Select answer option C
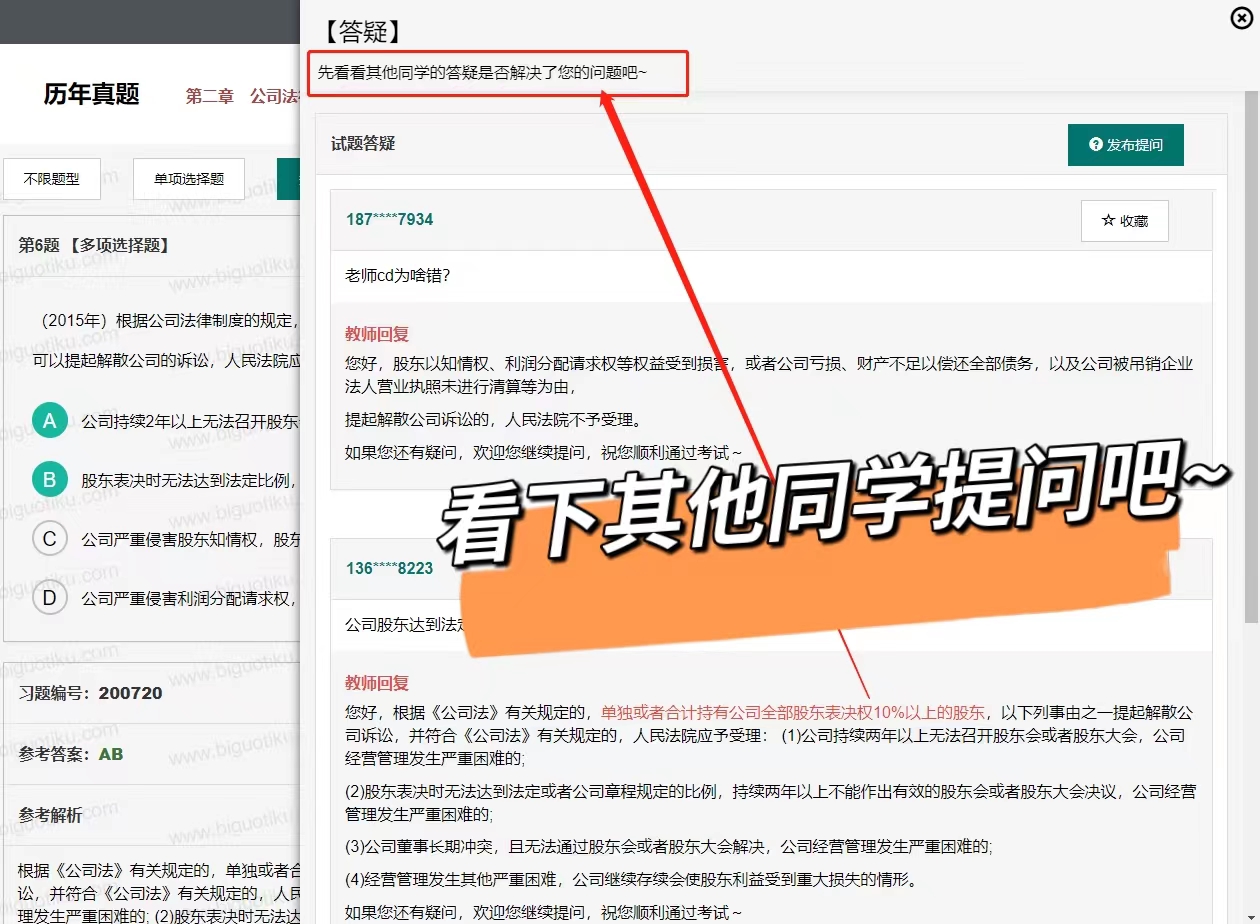Screen dimensions: 1260x924 coord(49,540)
